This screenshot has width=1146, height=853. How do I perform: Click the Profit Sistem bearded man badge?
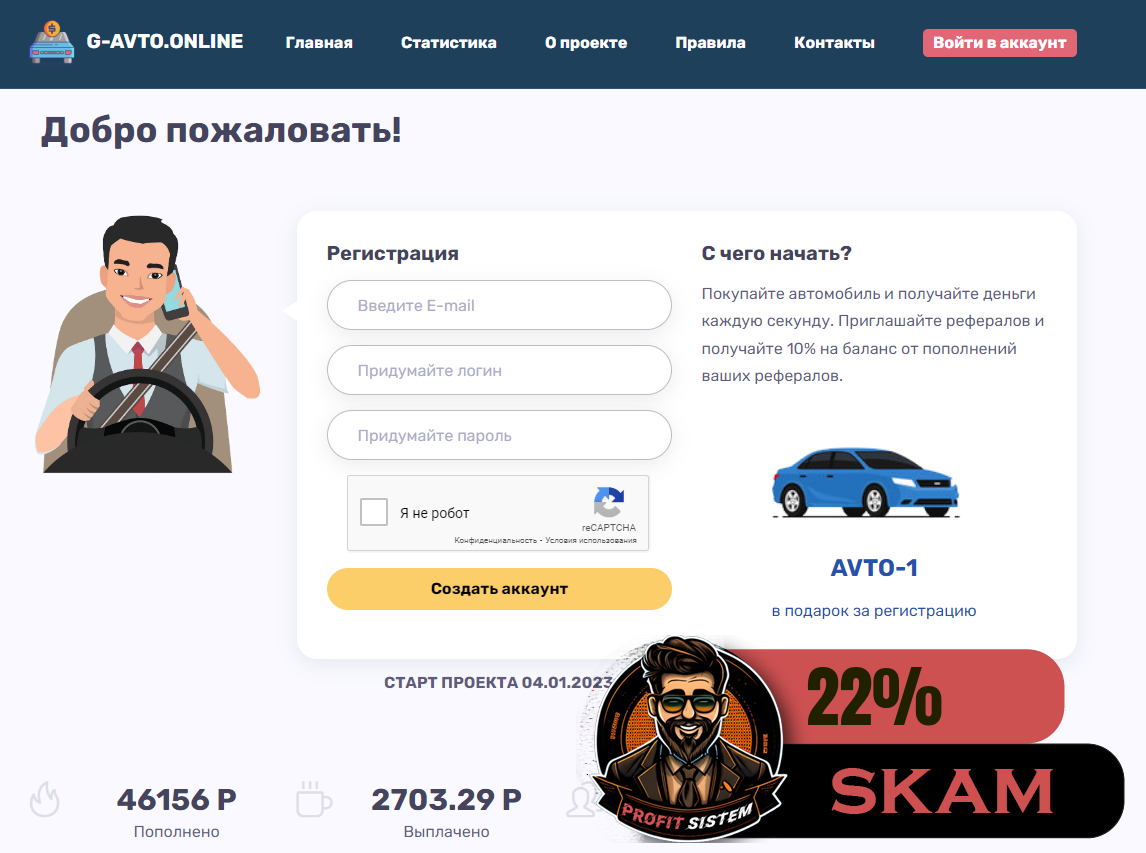[688, 738]
